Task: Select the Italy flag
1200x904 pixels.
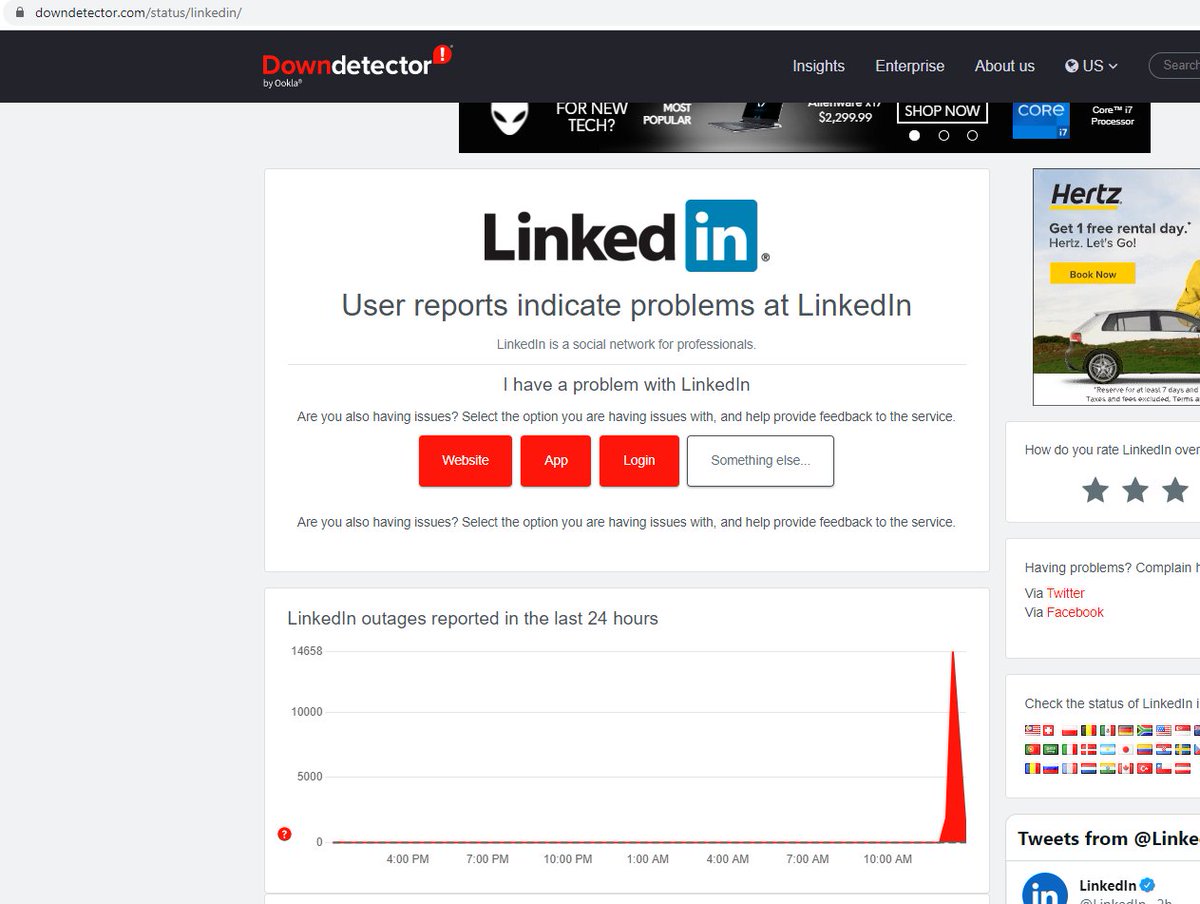Action: click(1070, 749)
